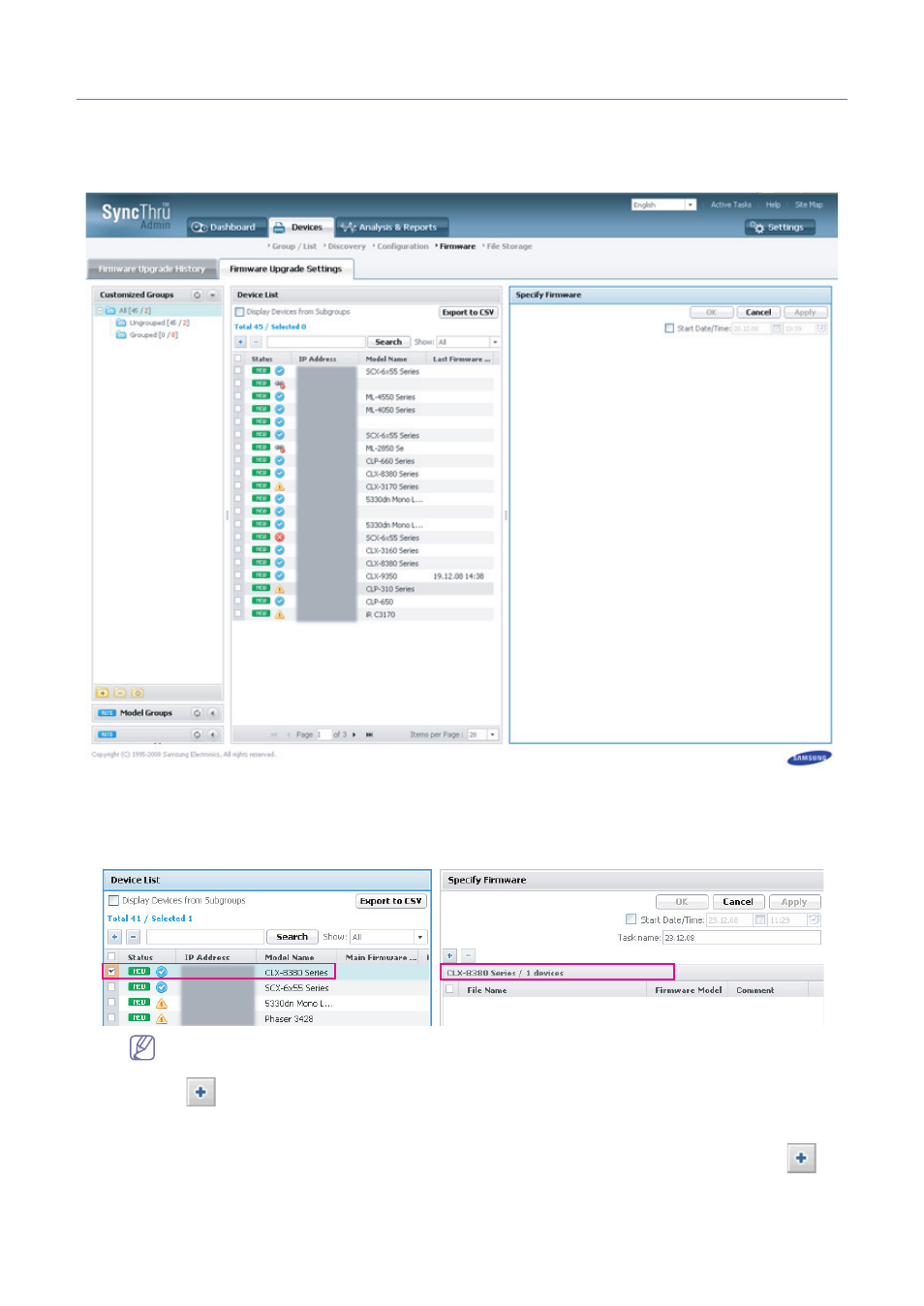Click Export to CSV in lower screenshot
The image size is (924, 1306).
tap(390, 900)
